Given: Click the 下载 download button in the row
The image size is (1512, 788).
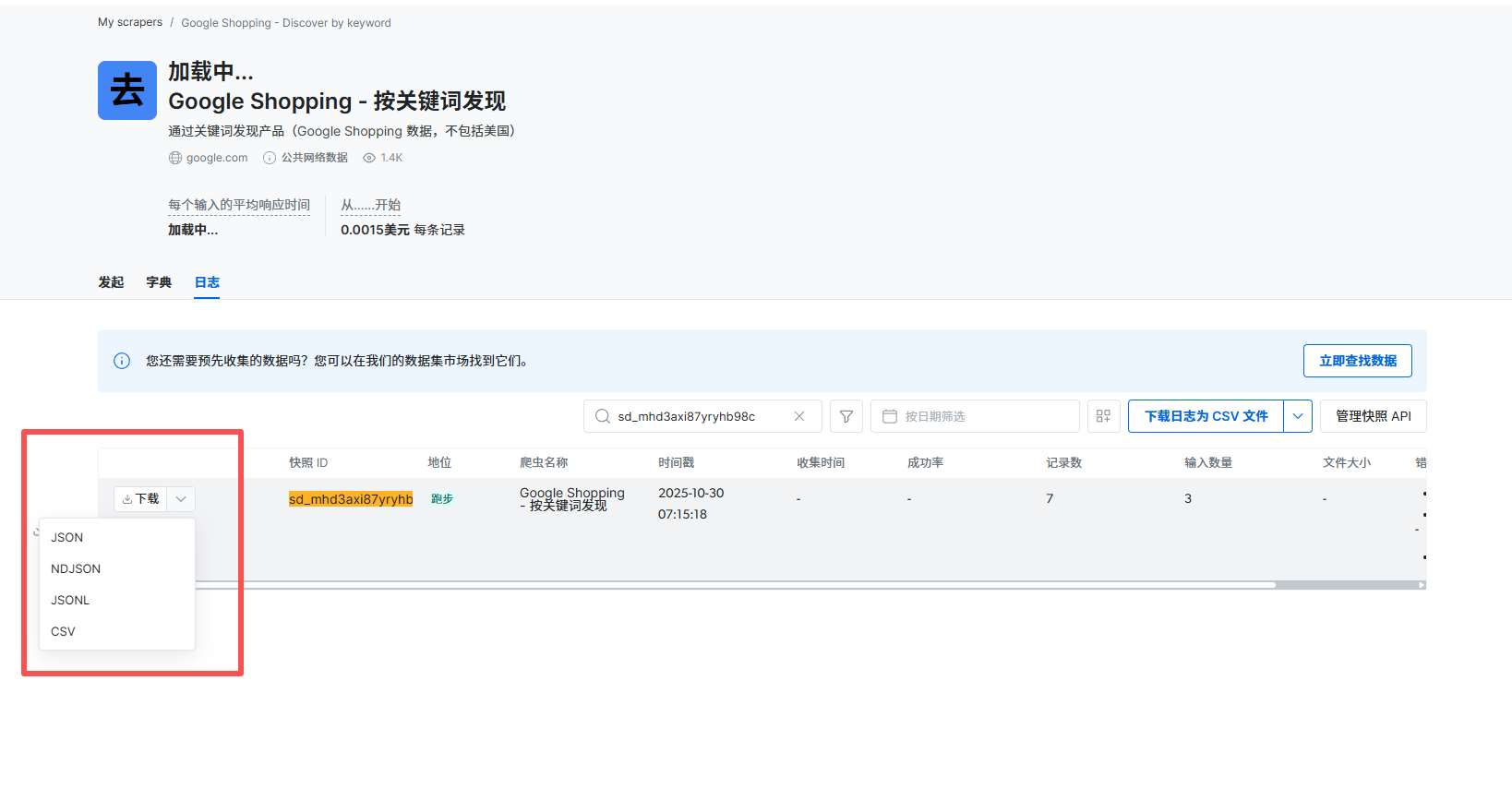Looking at the screenshot, I should pyautogui.click(x=141, y=498).
